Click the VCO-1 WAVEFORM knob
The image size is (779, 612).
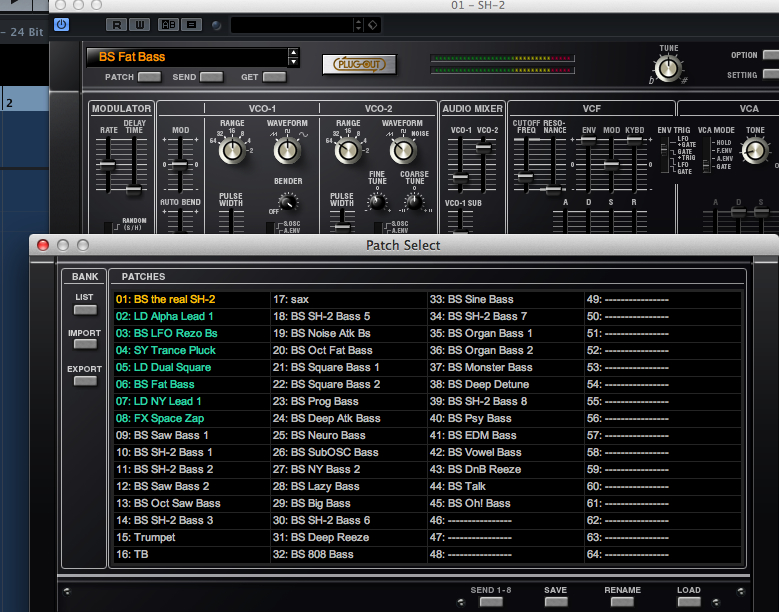(287, 151)
